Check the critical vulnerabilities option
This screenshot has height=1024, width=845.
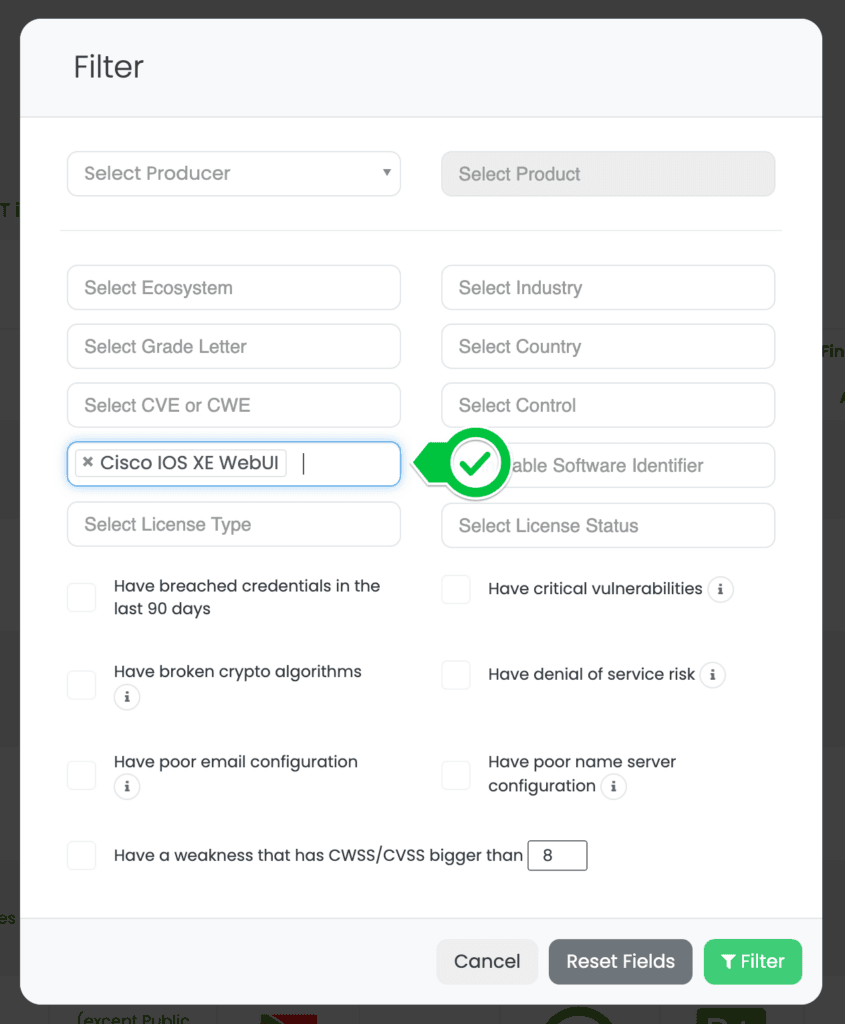(456, 589)
